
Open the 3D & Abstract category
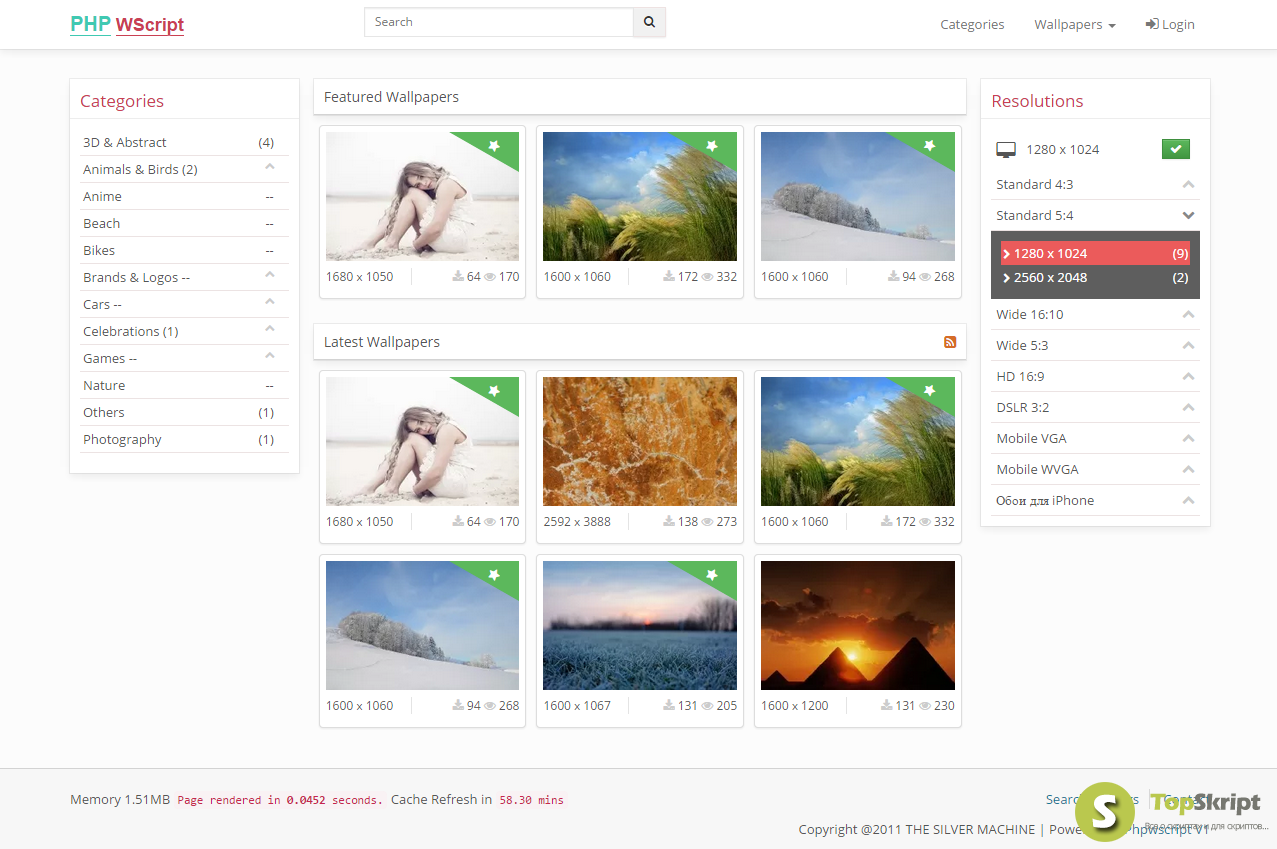tap(184, 142)
